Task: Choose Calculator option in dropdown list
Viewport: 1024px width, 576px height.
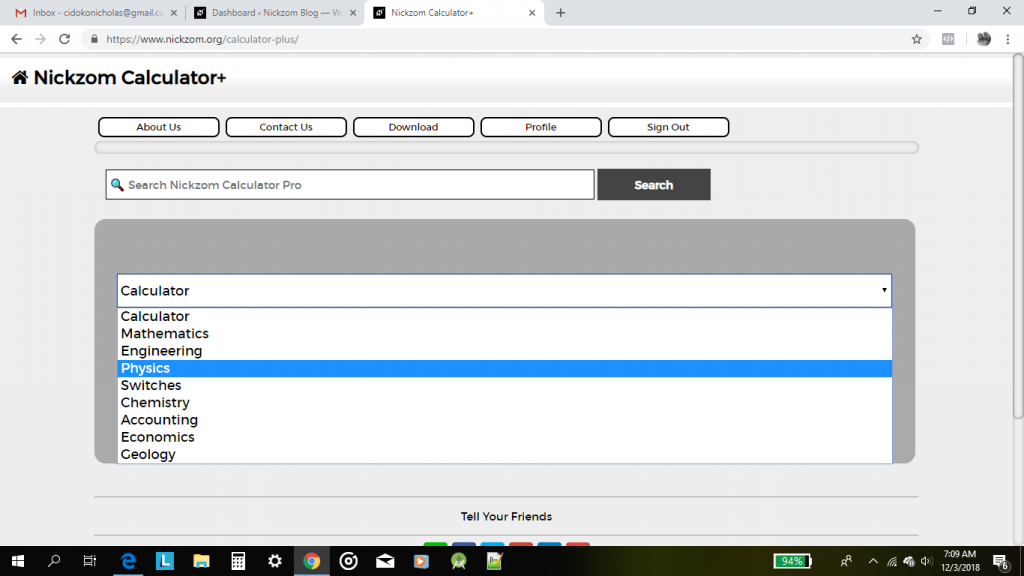Action: point(504,316)
